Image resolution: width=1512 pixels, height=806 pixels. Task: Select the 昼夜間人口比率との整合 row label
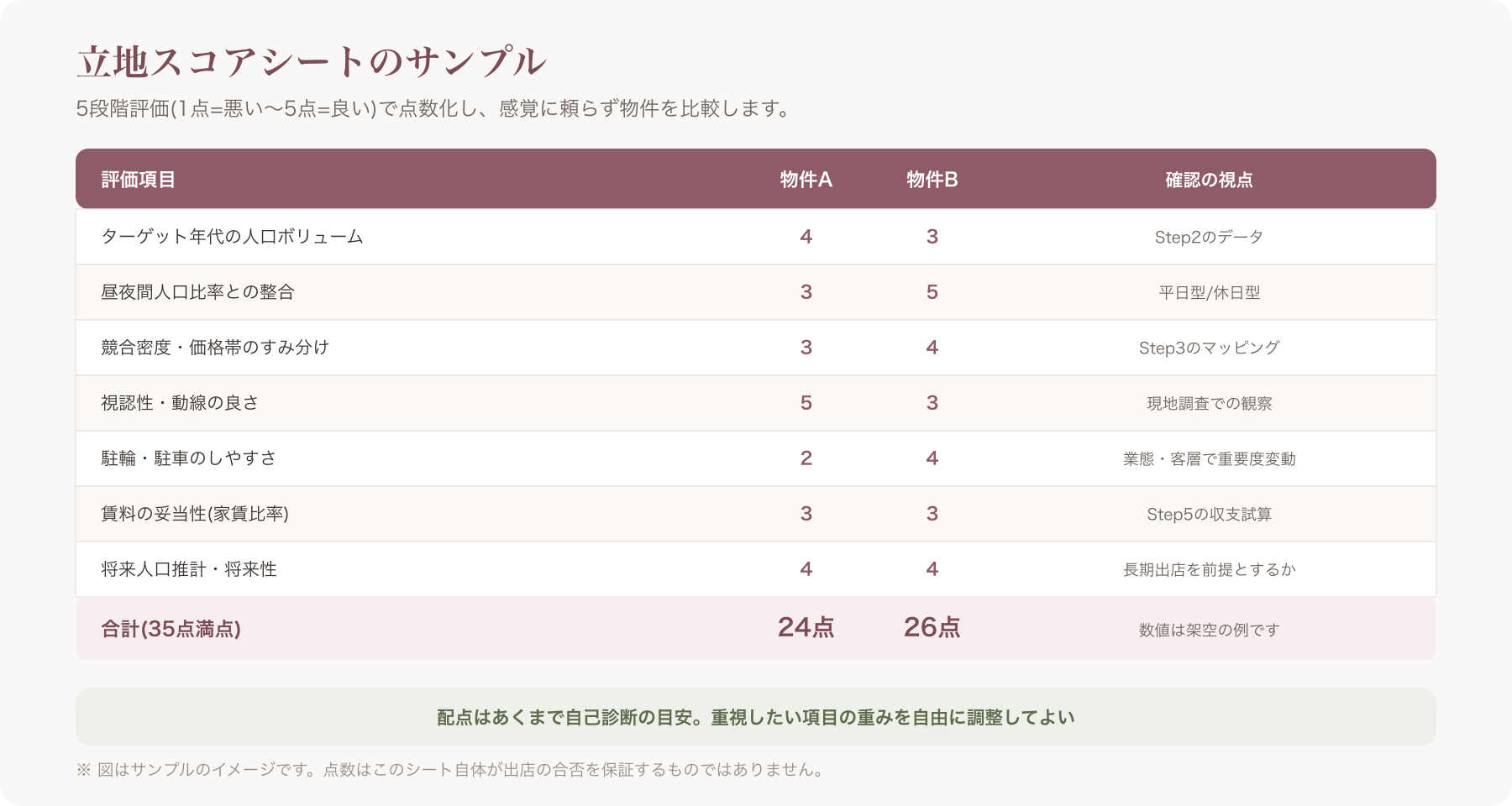tap(197, 292)
